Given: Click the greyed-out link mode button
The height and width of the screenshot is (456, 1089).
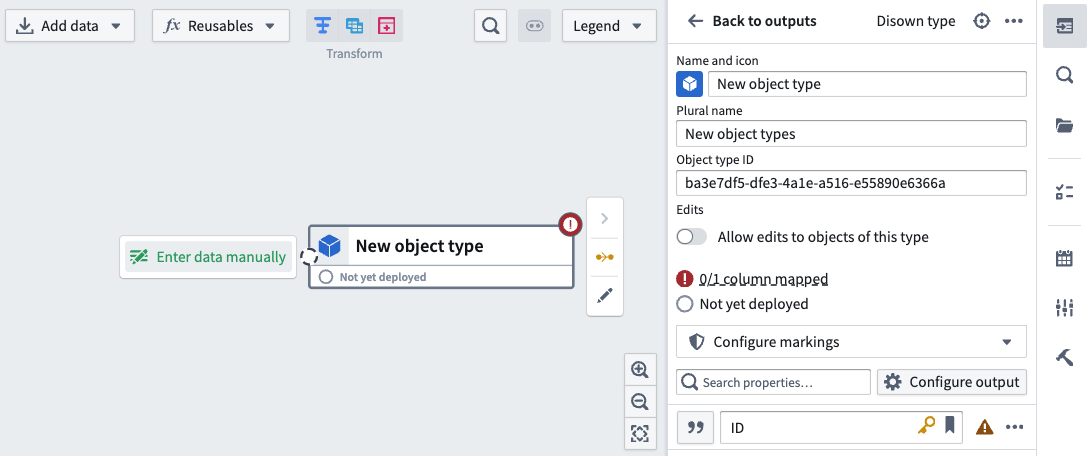Looking at the screenshot, I should tap(534, 26).
